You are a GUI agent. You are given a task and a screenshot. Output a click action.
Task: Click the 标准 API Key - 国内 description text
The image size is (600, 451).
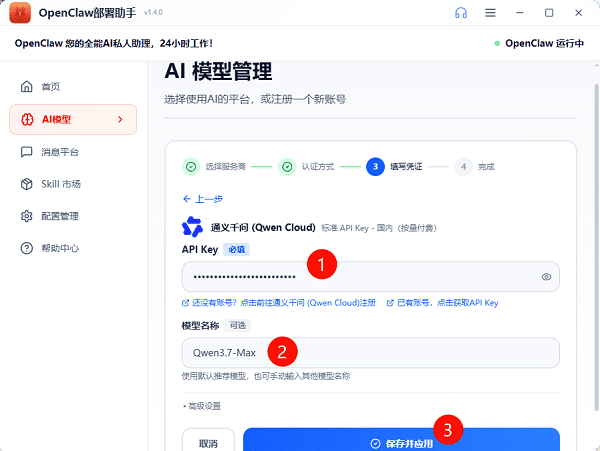(x=379, y=228)
